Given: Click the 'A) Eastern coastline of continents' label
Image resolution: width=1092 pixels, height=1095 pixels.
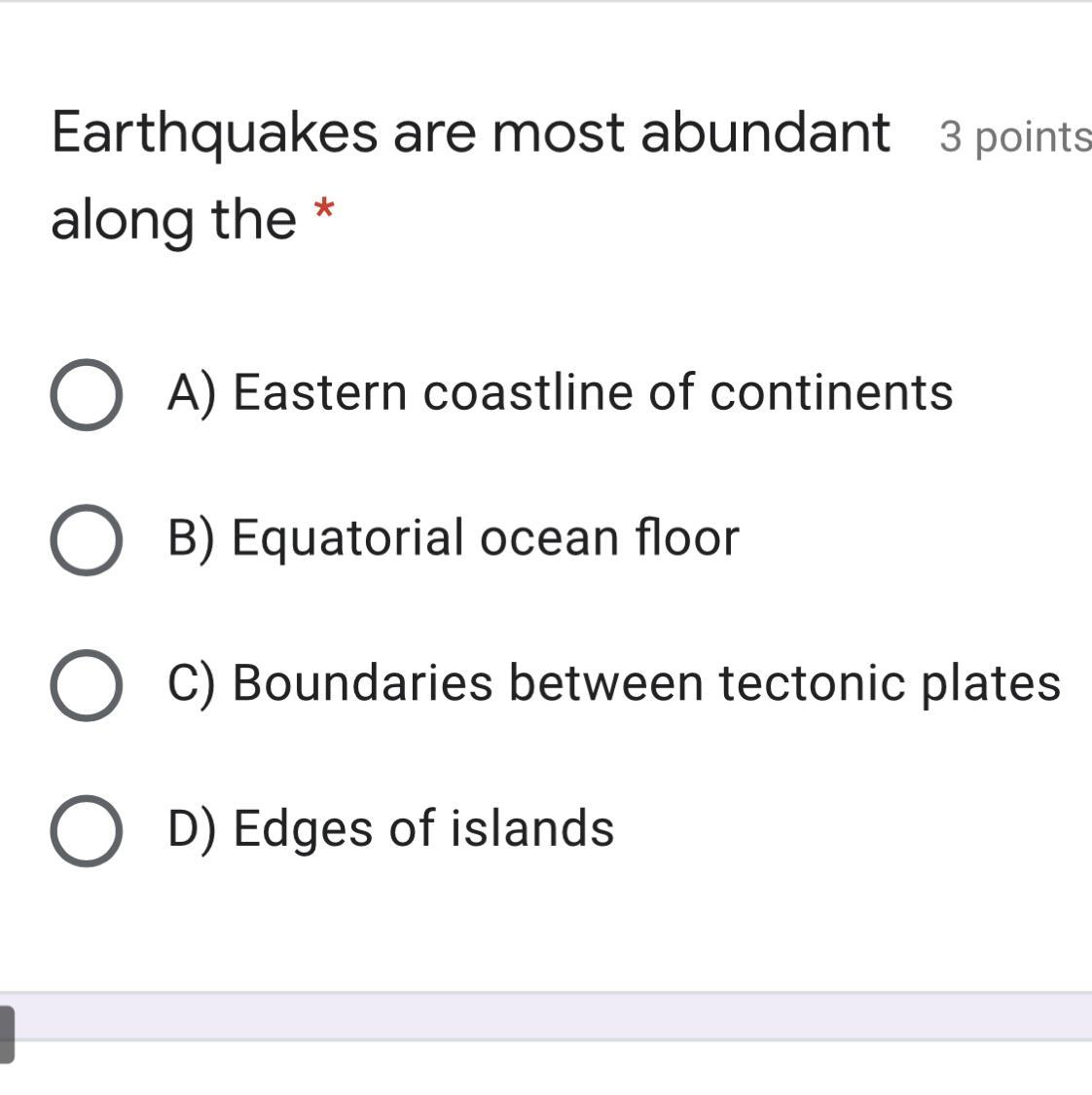Looking at the screenshot, I should pos(560,392).
